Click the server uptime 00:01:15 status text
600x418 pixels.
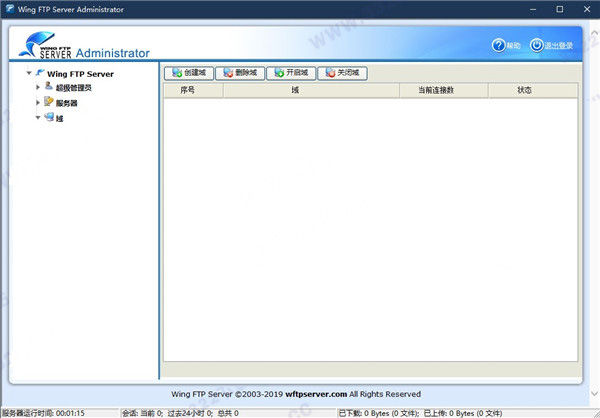coord(43,413)
